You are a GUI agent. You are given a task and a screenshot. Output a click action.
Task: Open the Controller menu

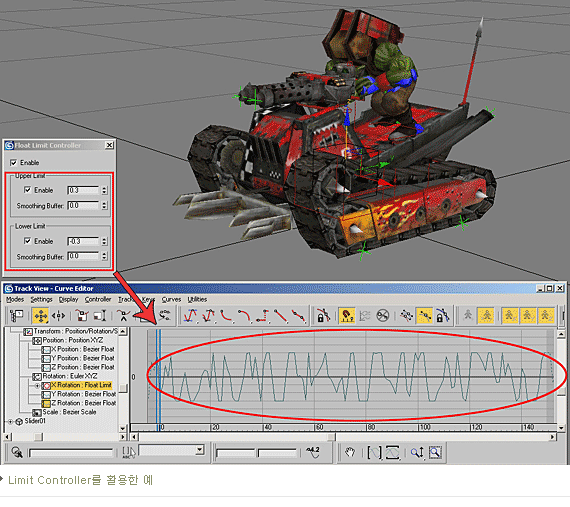point(98,299)
